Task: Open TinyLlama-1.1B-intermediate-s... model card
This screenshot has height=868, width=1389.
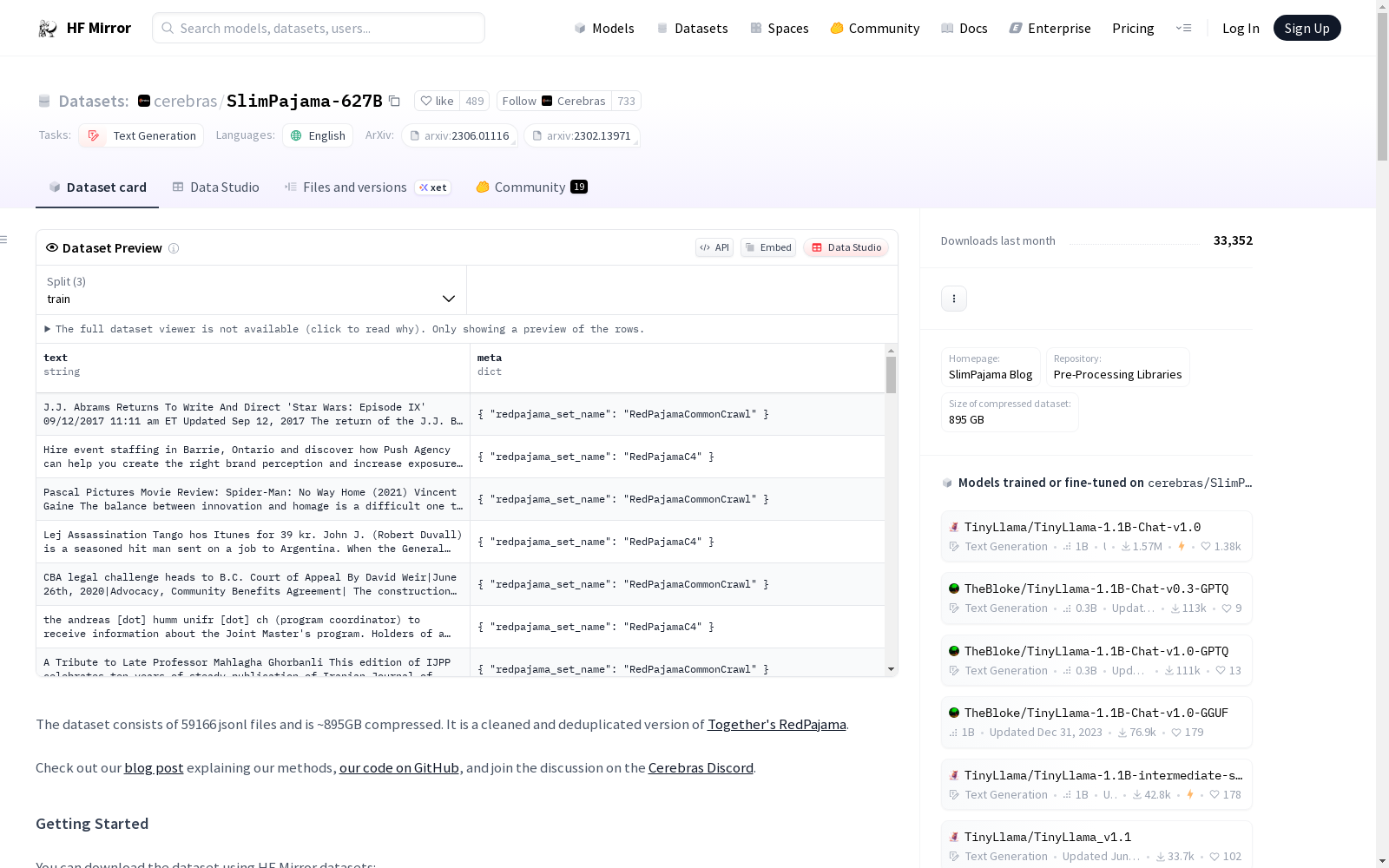Action: 1096,785
